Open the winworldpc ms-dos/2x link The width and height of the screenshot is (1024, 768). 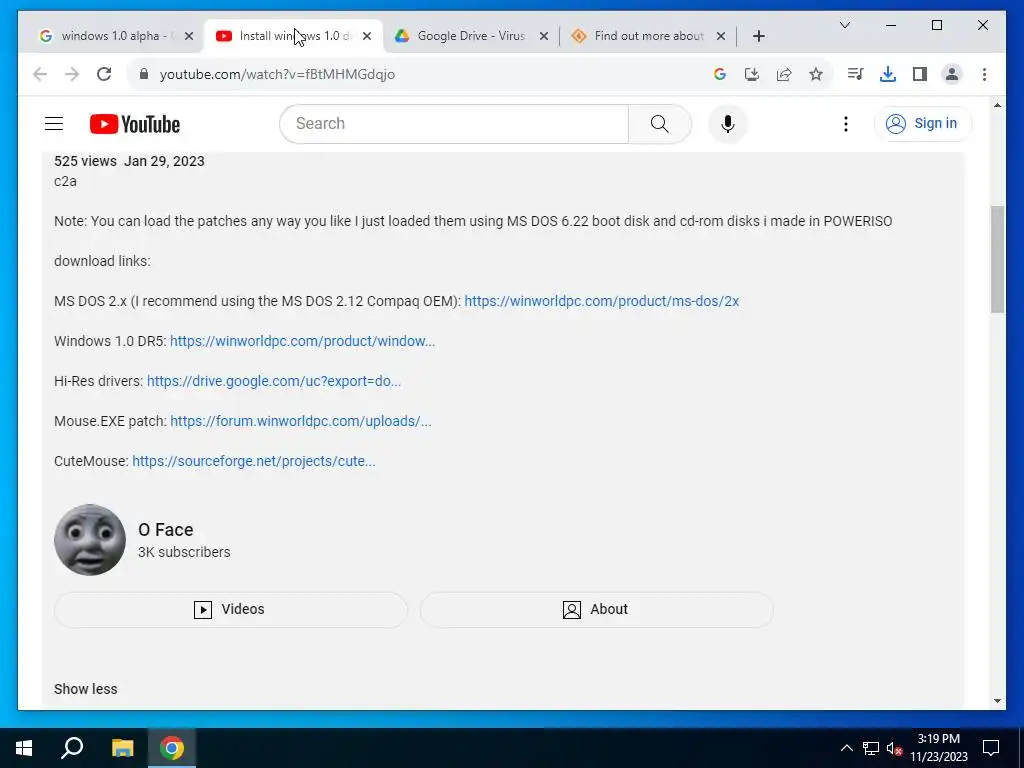point(601,301)
